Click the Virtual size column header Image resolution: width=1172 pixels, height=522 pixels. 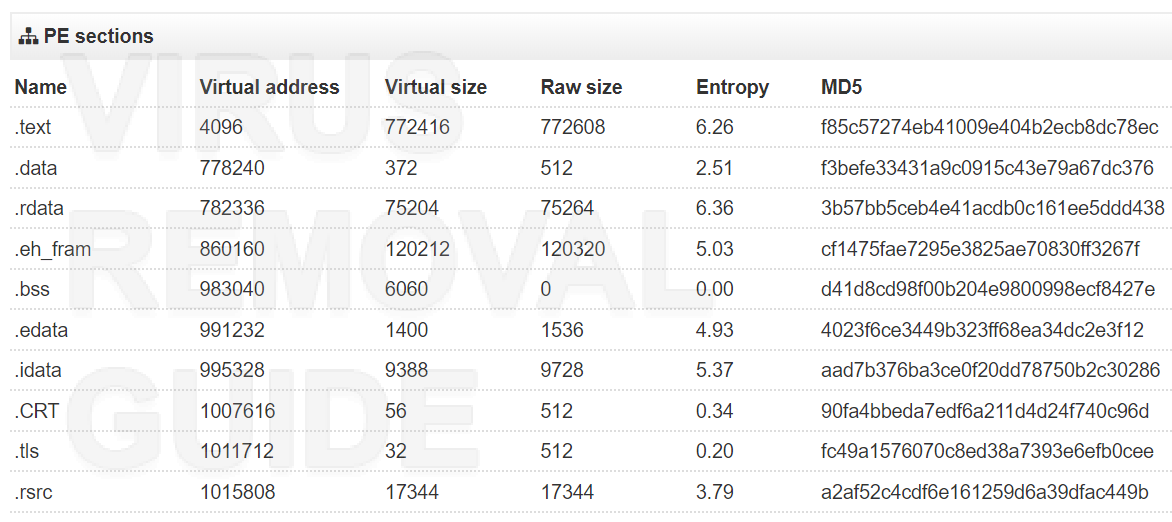[x=436, y=87]
